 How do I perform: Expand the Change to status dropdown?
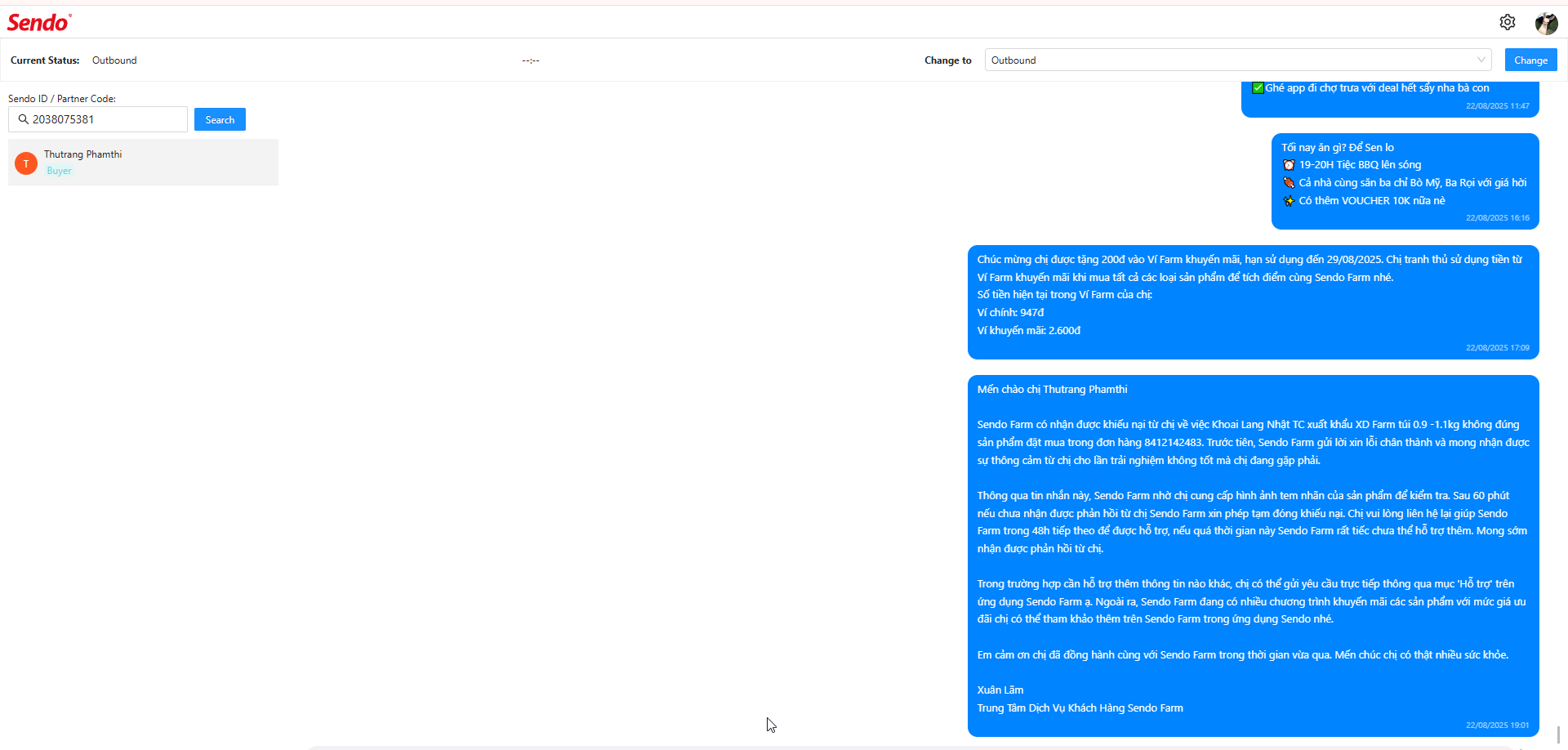1238,60
